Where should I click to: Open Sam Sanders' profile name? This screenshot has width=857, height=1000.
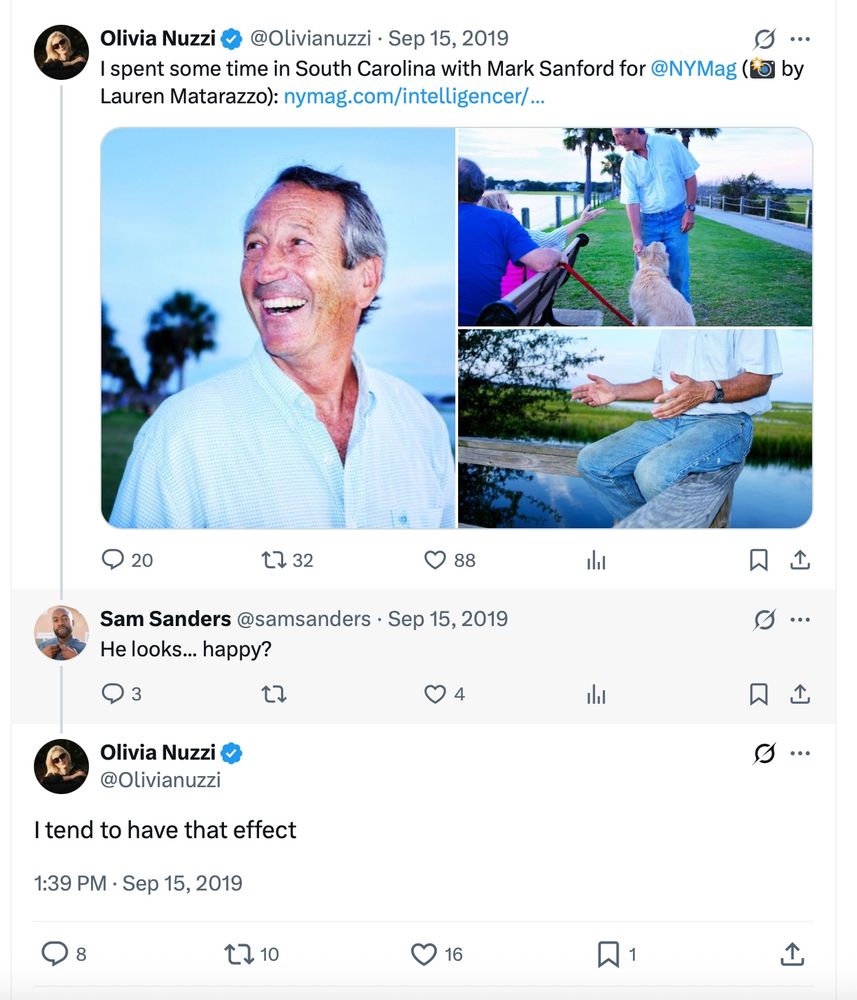pyautogui.click(x=165, y=619)
